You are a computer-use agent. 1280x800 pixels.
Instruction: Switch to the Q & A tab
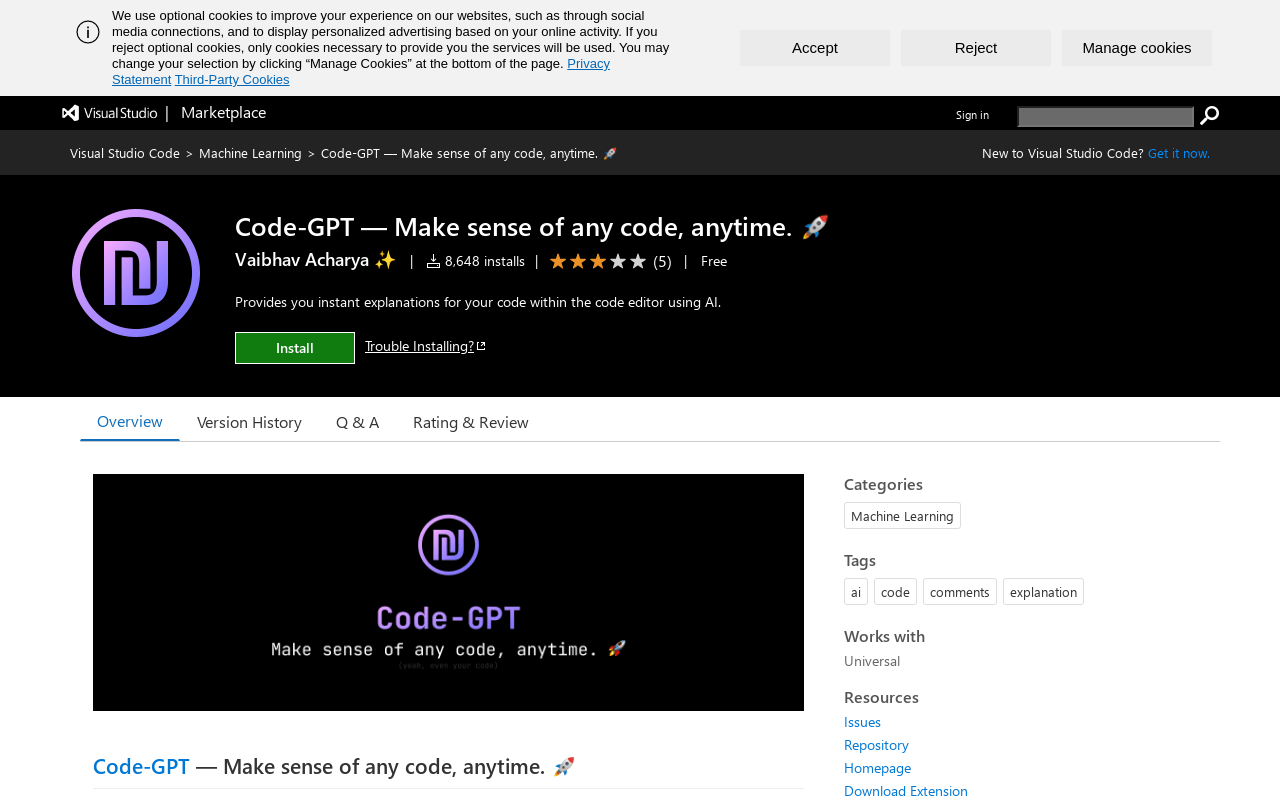(357, 422)
